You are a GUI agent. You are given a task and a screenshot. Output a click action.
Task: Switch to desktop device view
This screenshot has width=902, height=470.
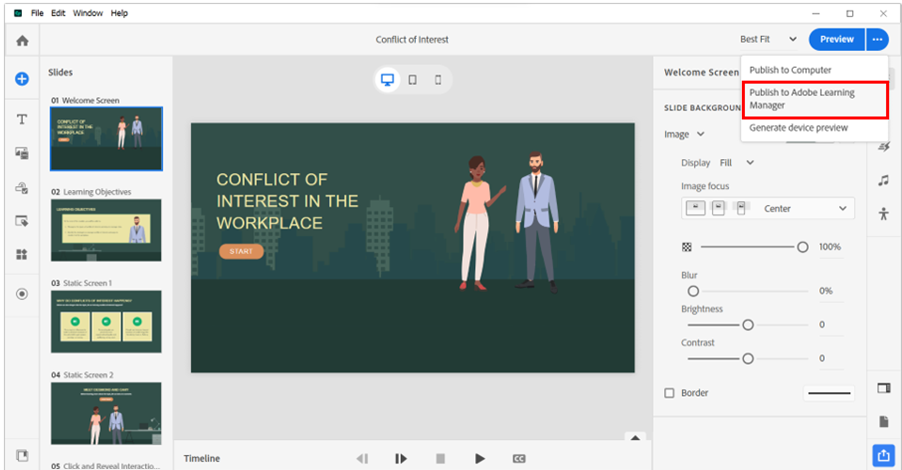[387, 80]
